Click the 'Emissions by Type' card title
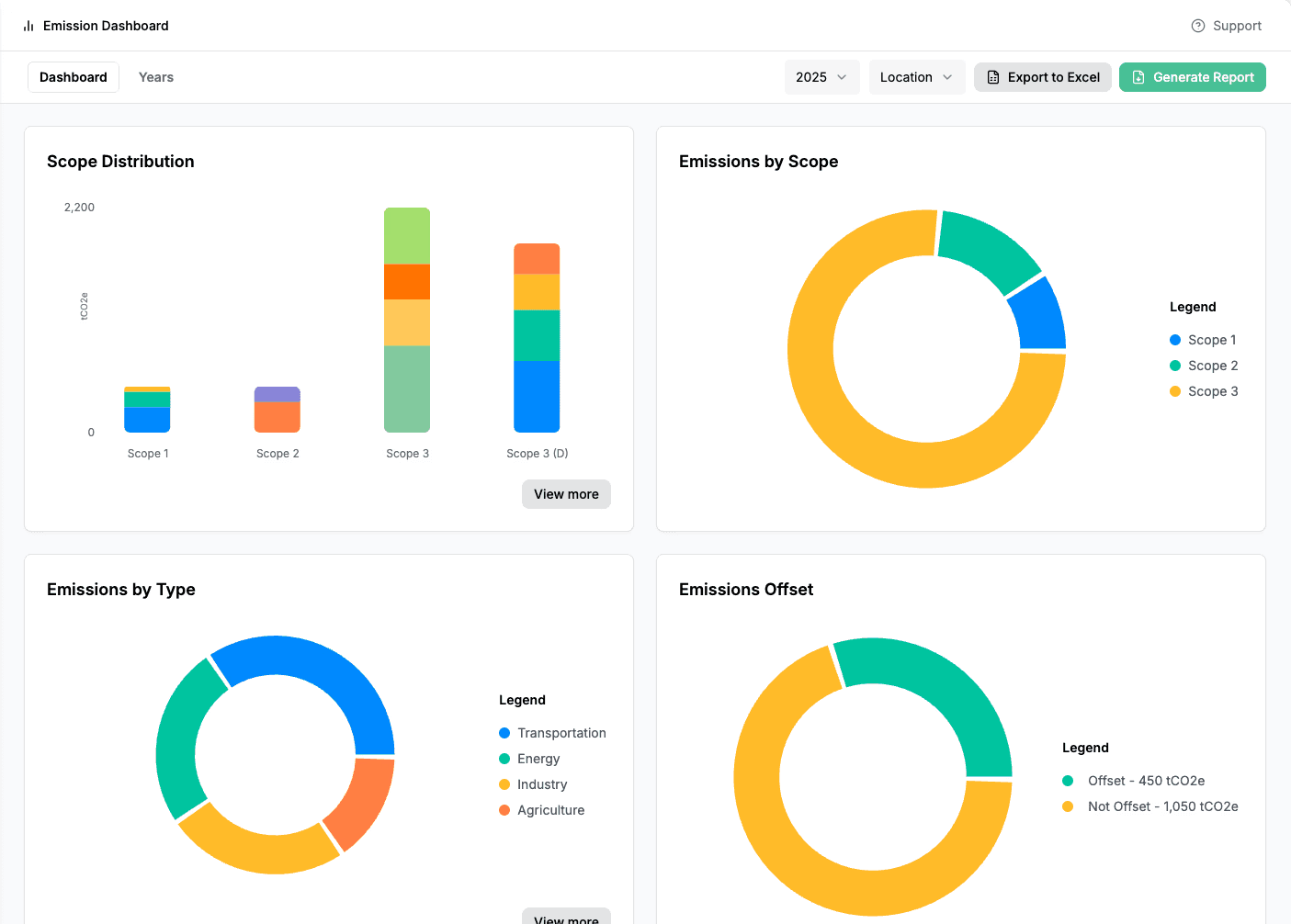Screen dimensions: 1291x924 [121, 590]
